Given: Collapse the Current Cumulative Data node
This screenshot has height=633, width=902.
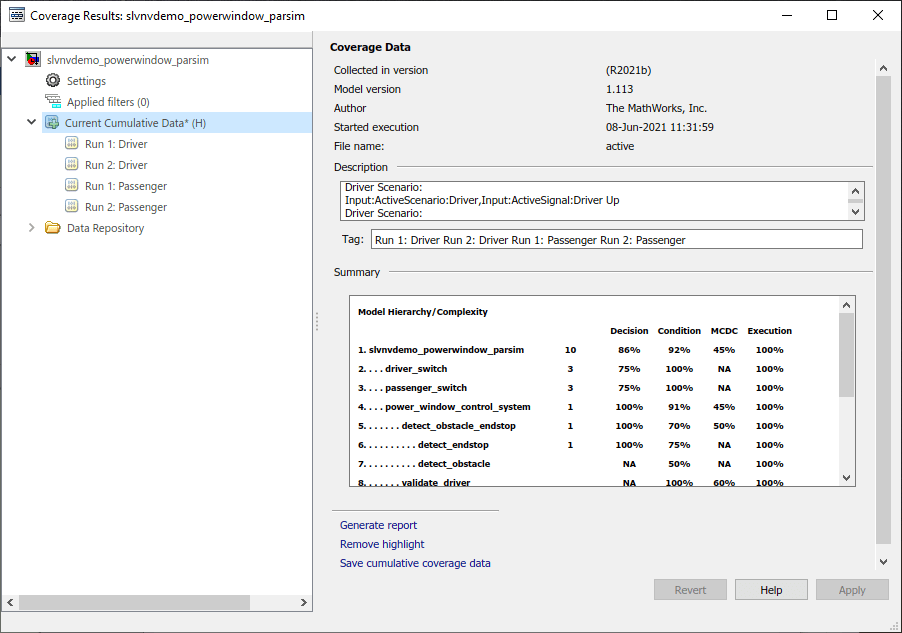Looking at the screenshot, I should tap(32, 123).
